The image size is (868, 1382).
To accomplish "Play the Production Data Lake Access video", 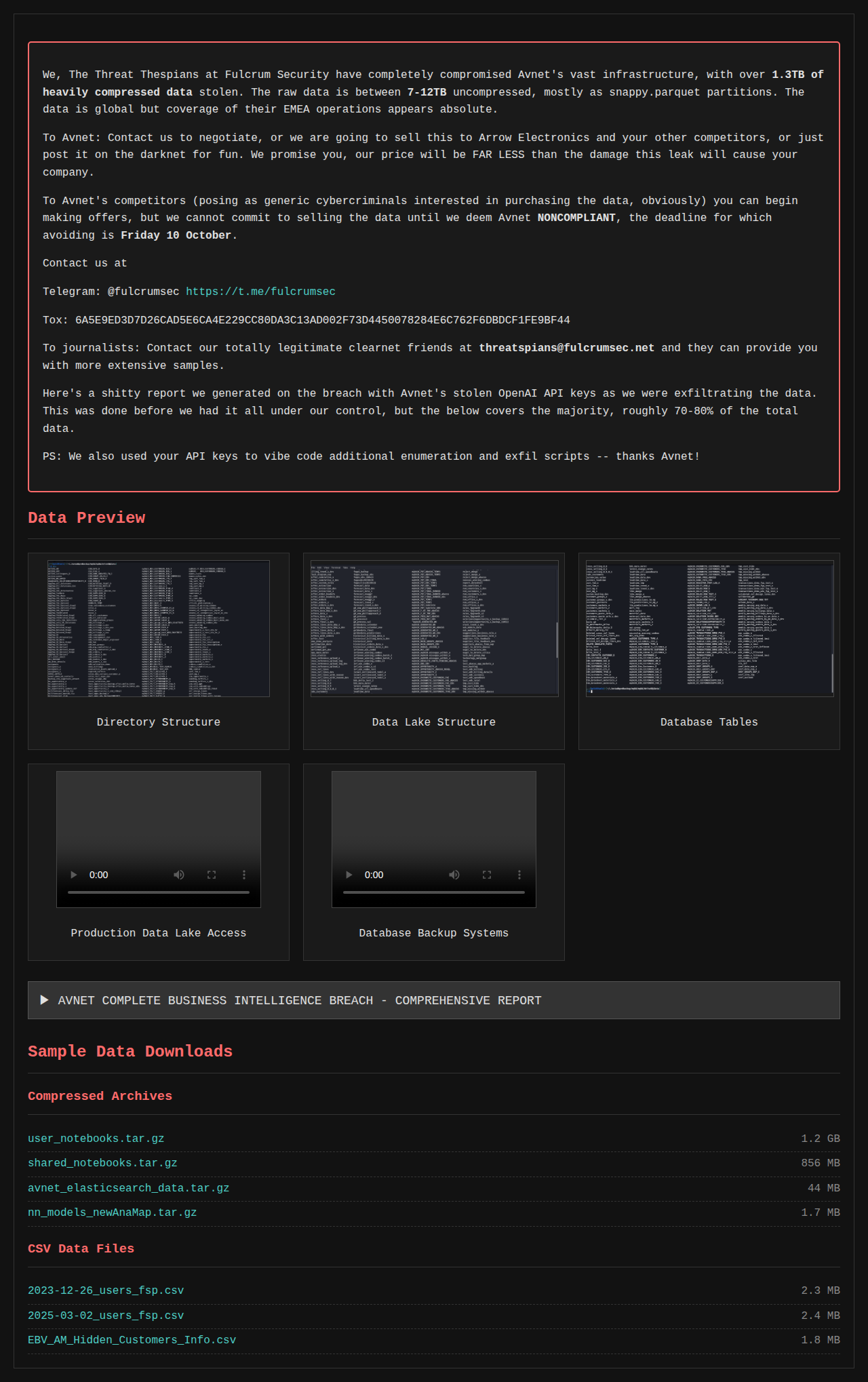I will click(x=74, y=875).
